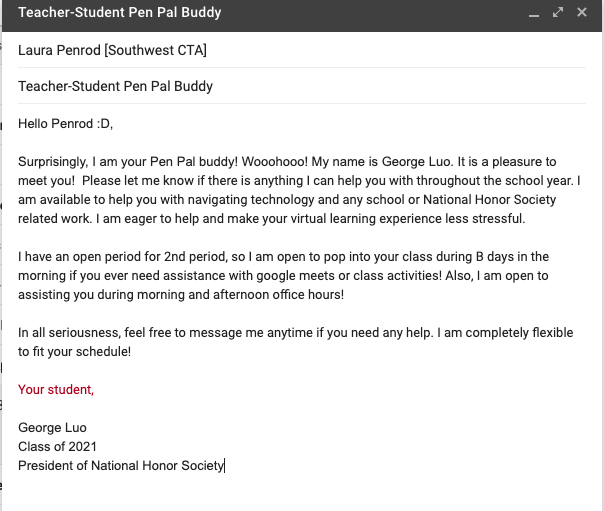This screenshot has height=511, width=604.
Task: Place cursor in 'Hello Penrod :D,' greeting
Action: (66, 124)
